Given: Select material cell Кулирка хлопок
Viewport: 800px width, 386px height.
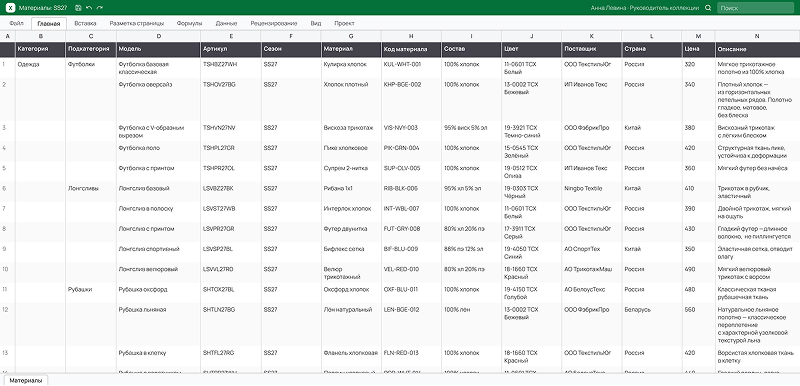Looking at the screenshot, I should point(351,68).
